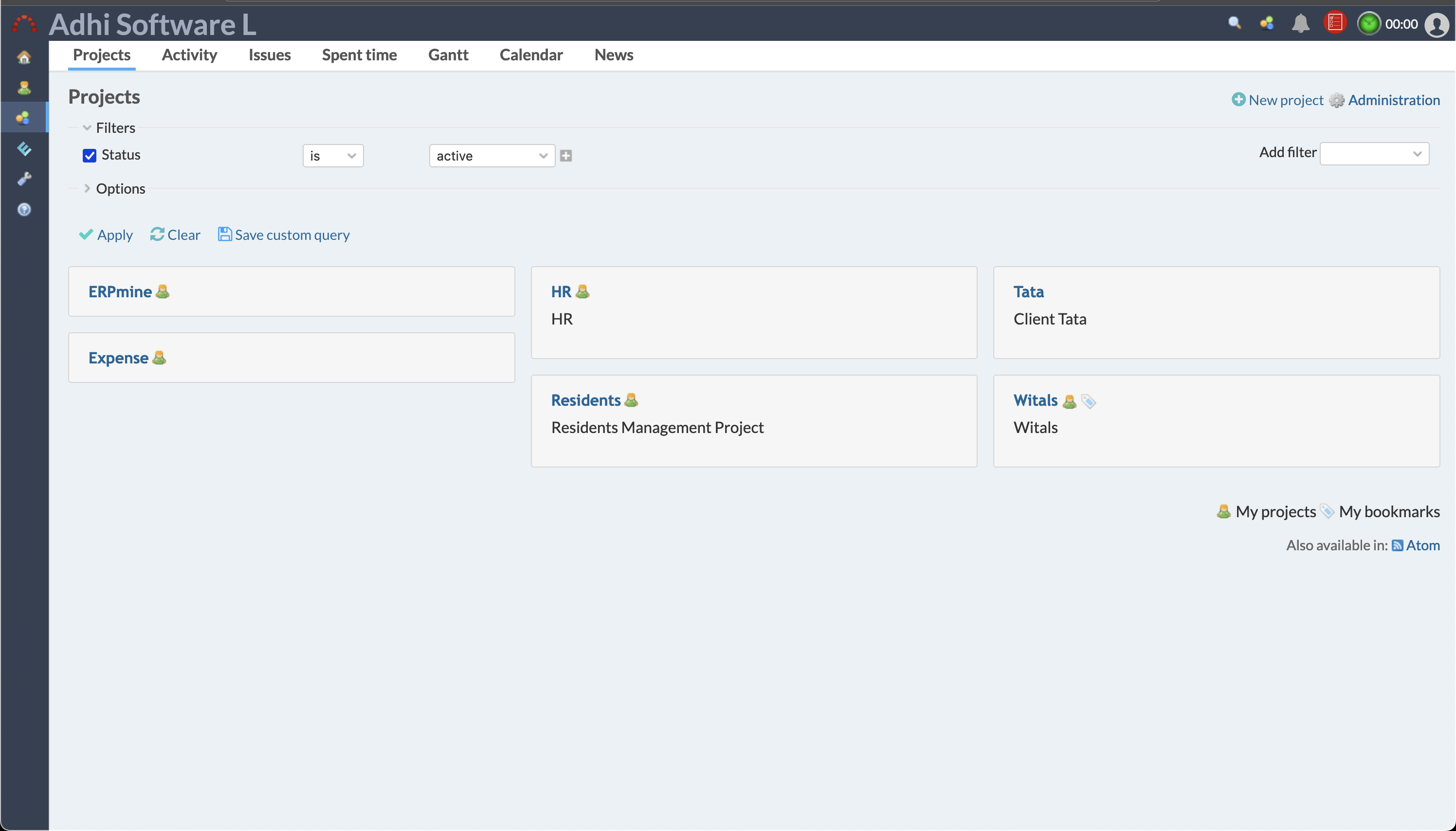Screen dimensions: 1456x831
Task: Open the Witals project link
Action: pos(1036,400)
